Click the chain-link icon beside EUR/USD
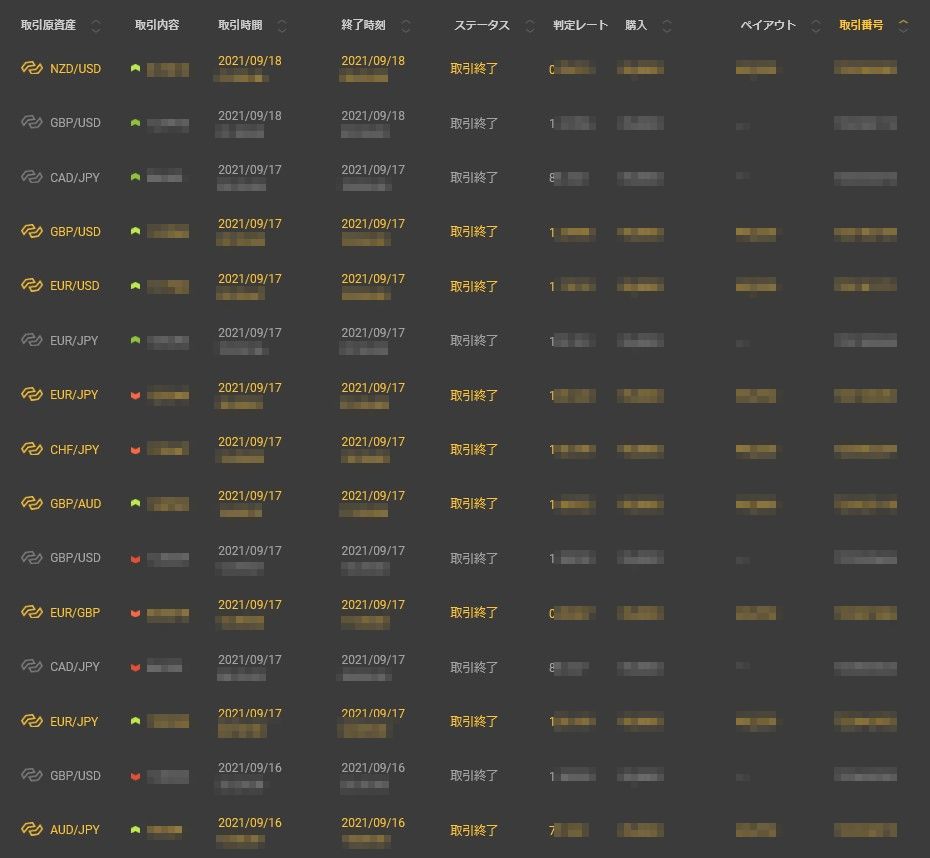 pyautogui.click(x=32, y=286)
